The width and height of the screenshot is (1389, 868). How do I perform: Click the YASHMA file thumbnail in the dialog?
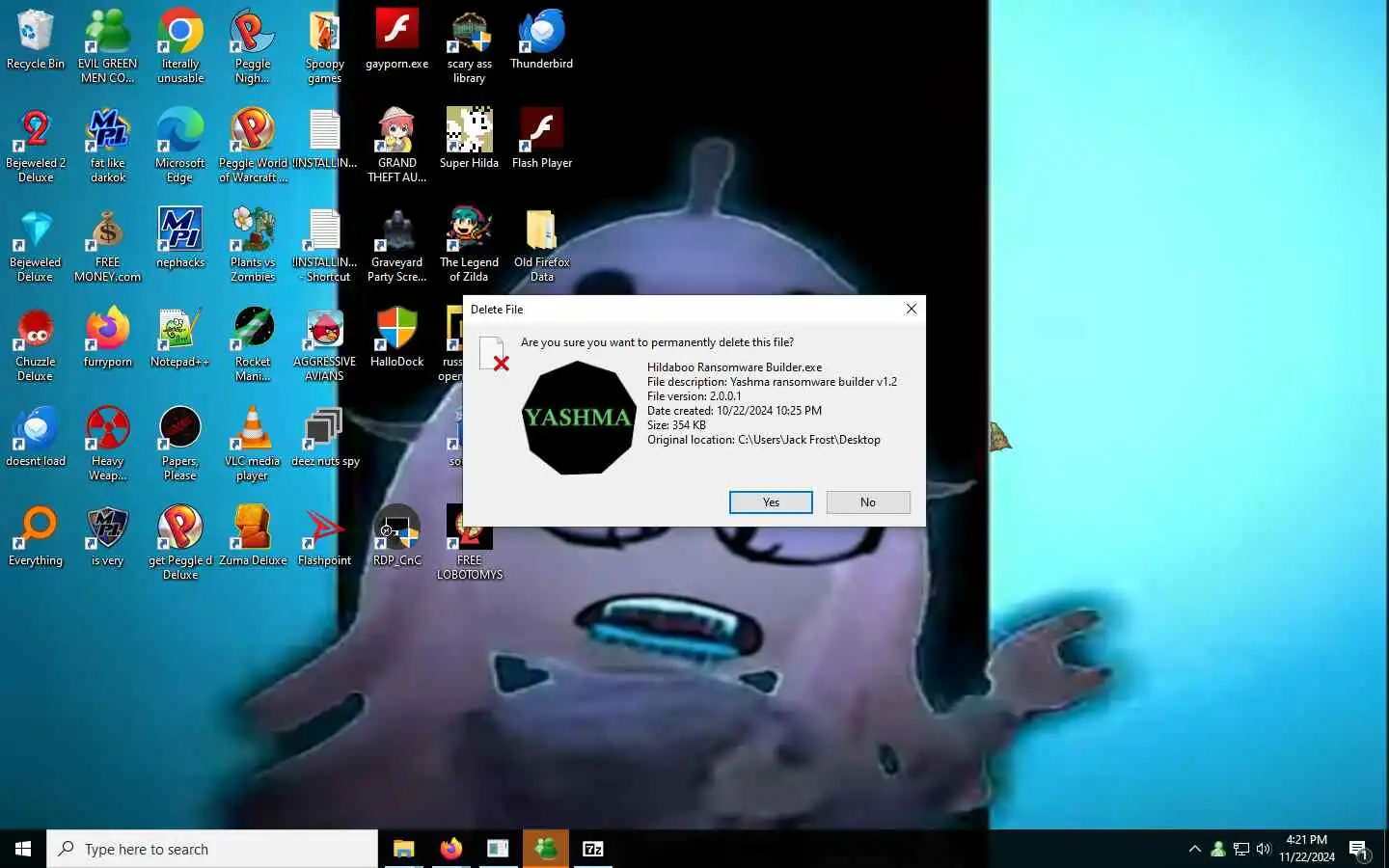click(578, 418)
